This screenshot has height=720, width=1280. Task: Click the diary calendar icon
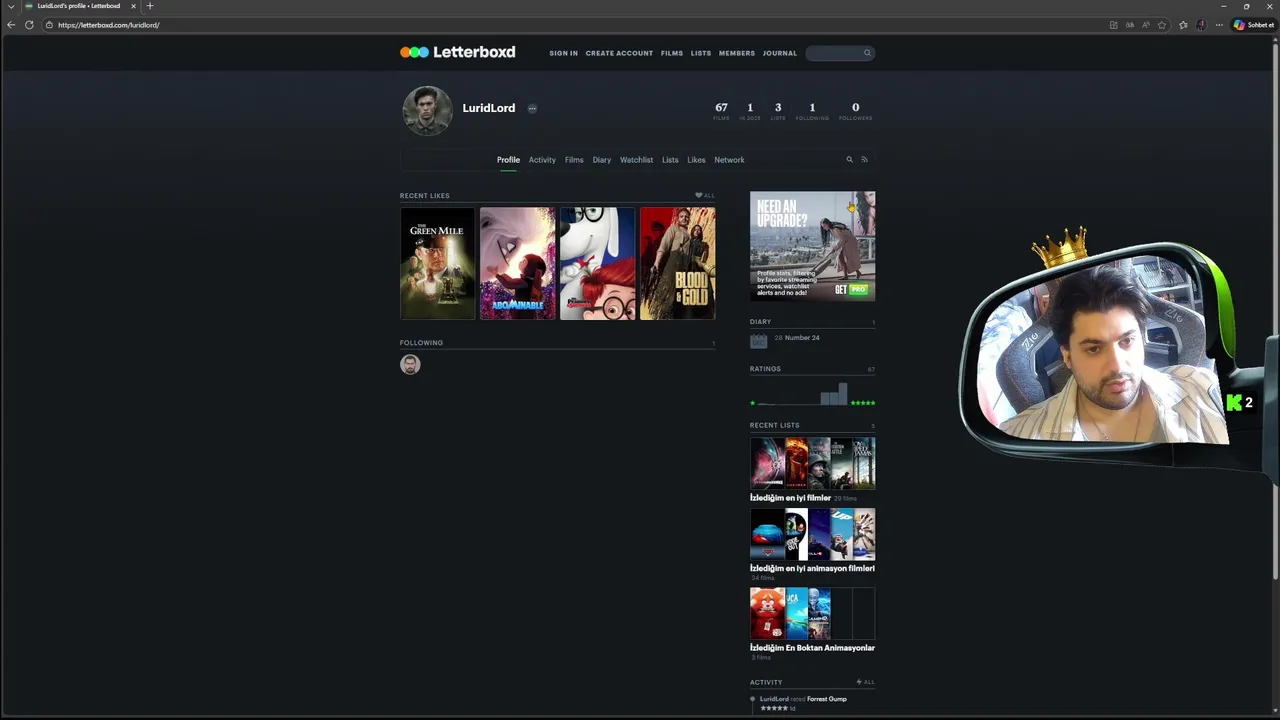tap(759, 341)
